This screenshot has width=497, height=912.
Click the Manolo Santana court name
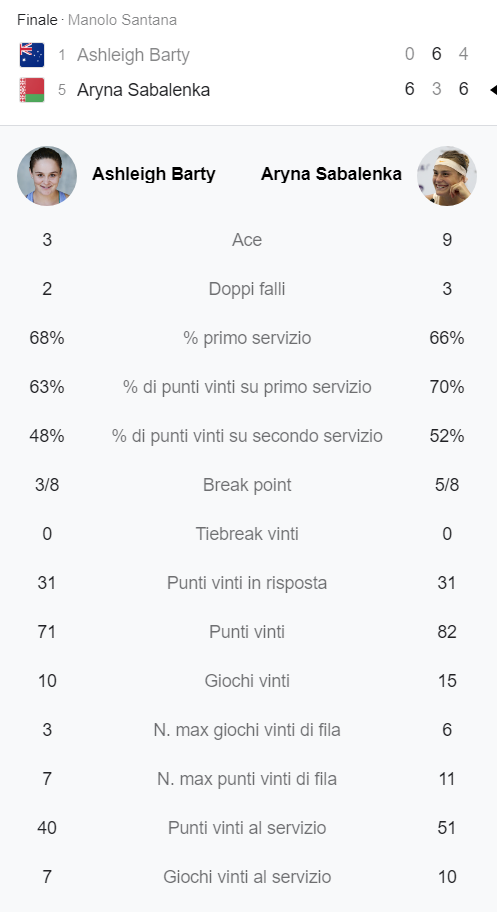(122, 20)
